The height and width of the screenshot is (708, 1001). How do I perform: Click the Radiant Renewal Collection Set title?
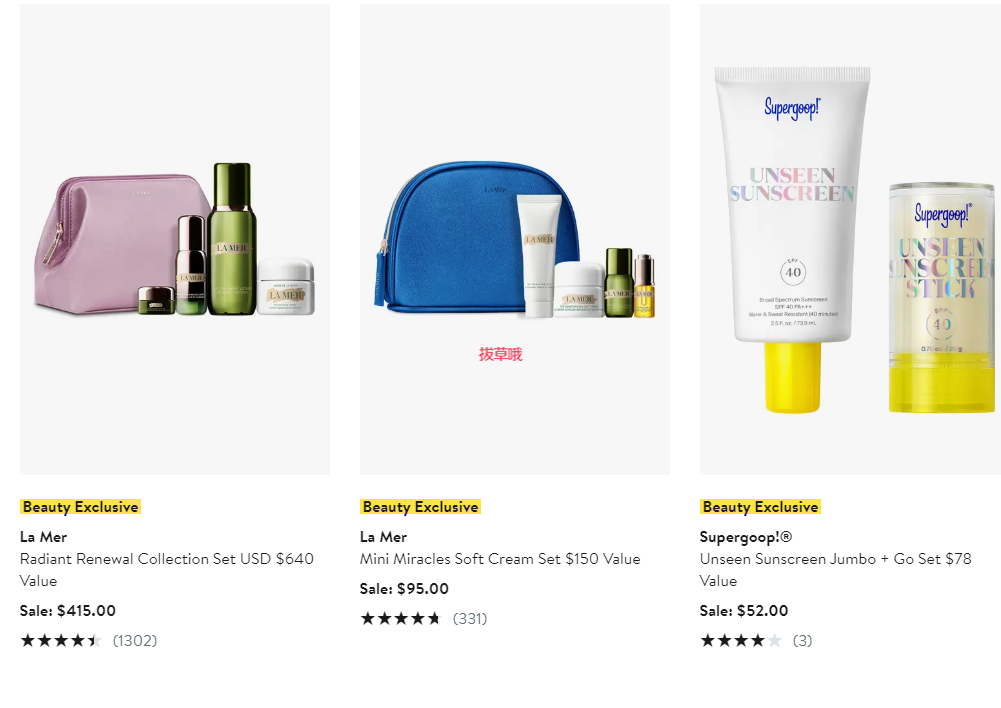(167, 569)
